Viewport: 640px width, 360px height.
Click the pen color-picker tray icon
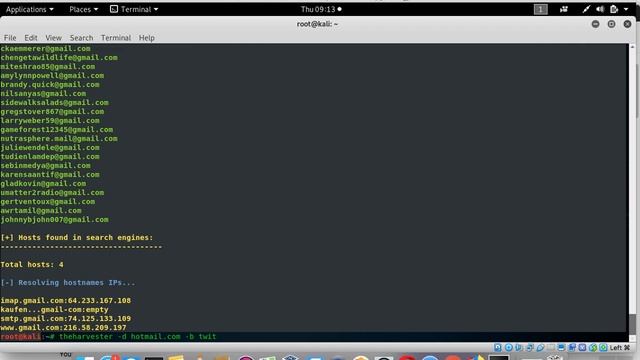pyautogui.click(x=586, y=9)
